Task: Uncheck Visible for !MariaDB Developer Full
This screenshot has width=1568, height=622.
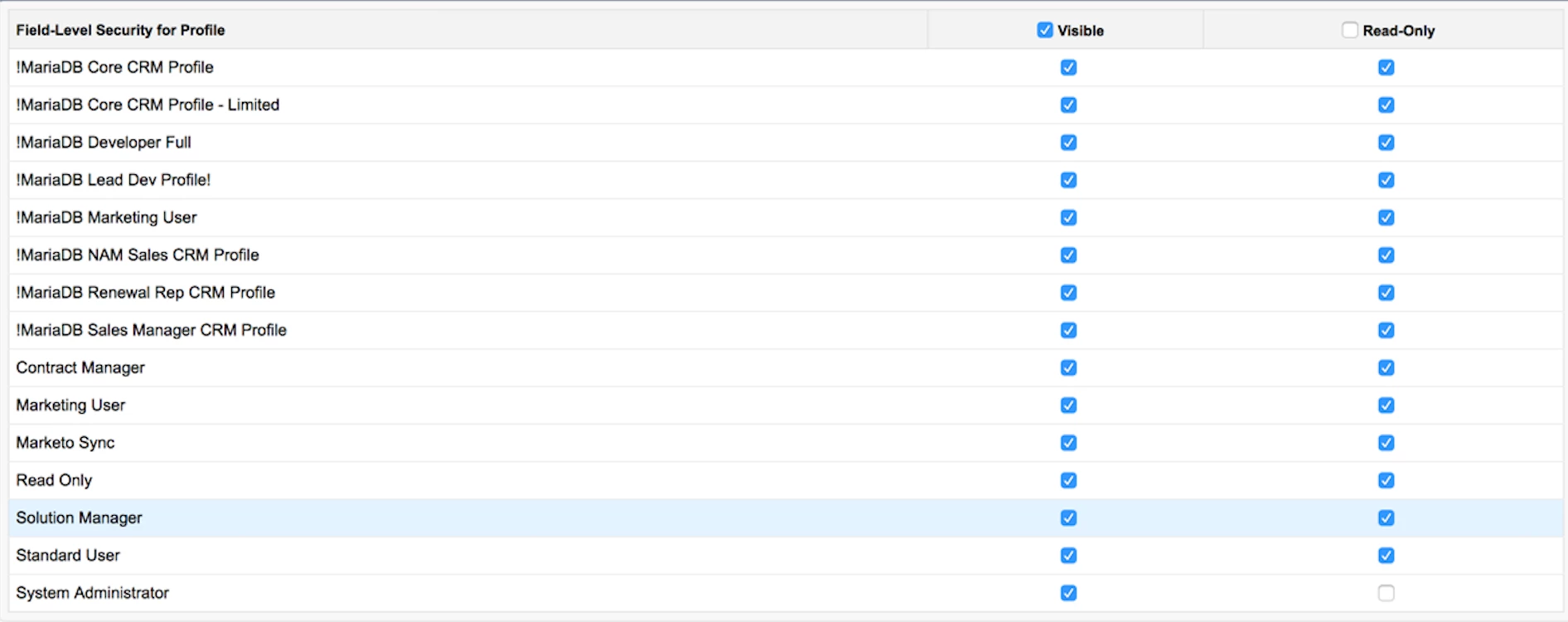Action: [1069, 143]
